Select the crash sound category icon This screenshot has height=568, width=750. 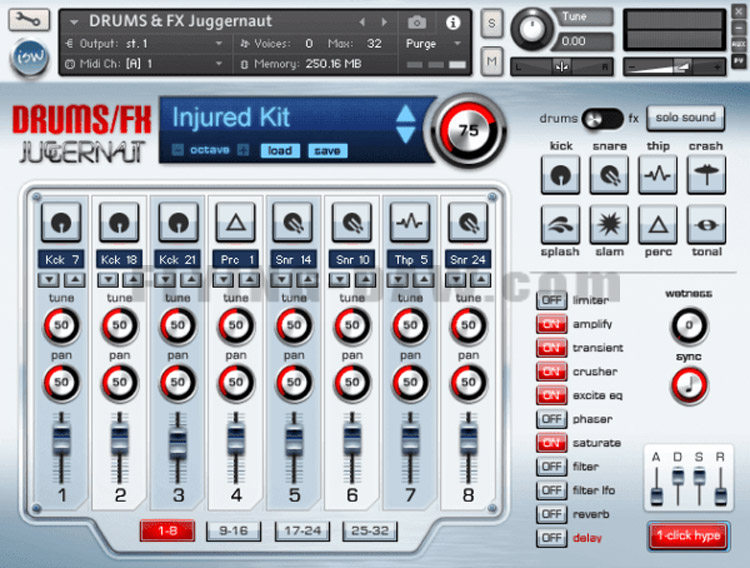pyautogui.click(x=706, y=175)
